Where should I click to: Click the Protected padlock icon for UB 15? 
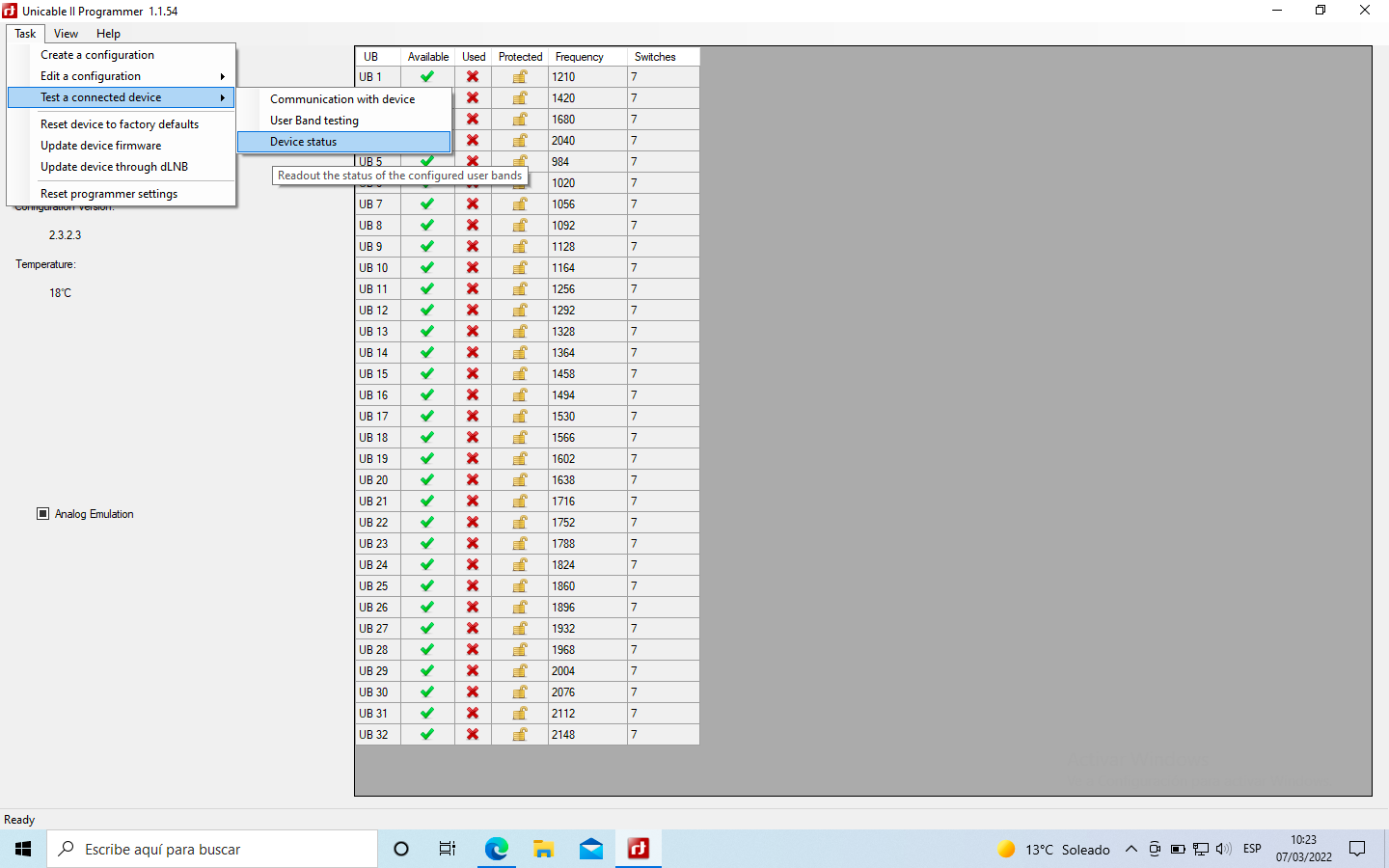520,374
